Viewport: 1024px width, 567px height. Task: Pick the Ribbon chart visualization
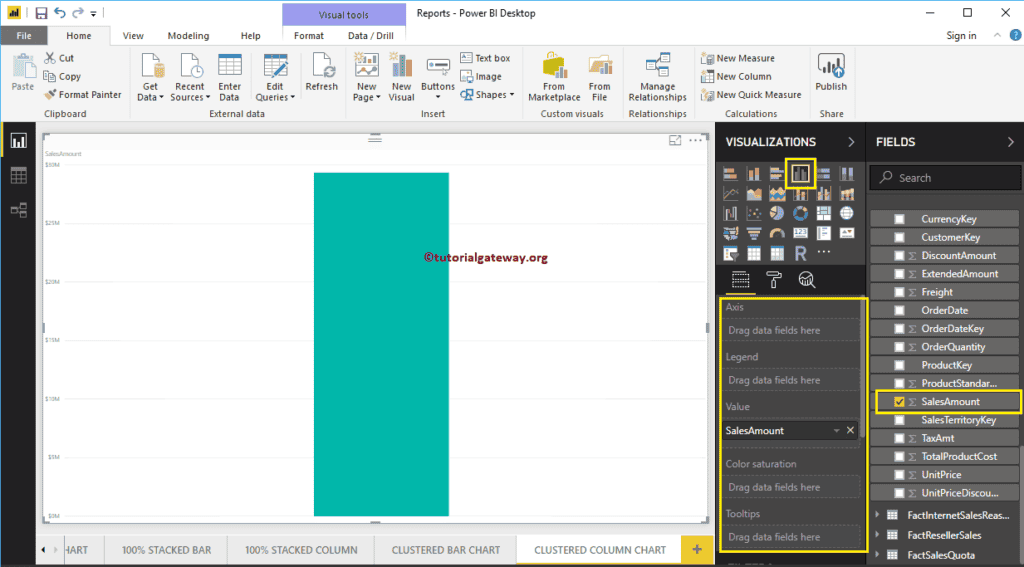pos(847,193)
